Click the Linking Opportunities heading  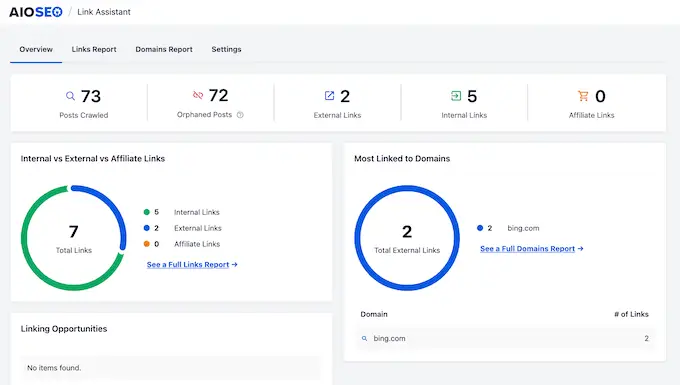pos(64,329)
